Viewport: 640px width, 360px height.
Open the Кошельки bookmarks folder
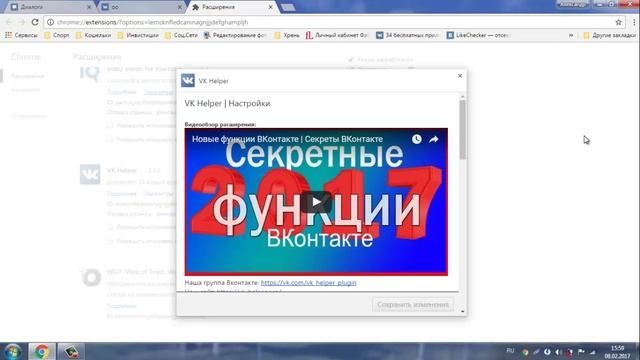point(93,36)
